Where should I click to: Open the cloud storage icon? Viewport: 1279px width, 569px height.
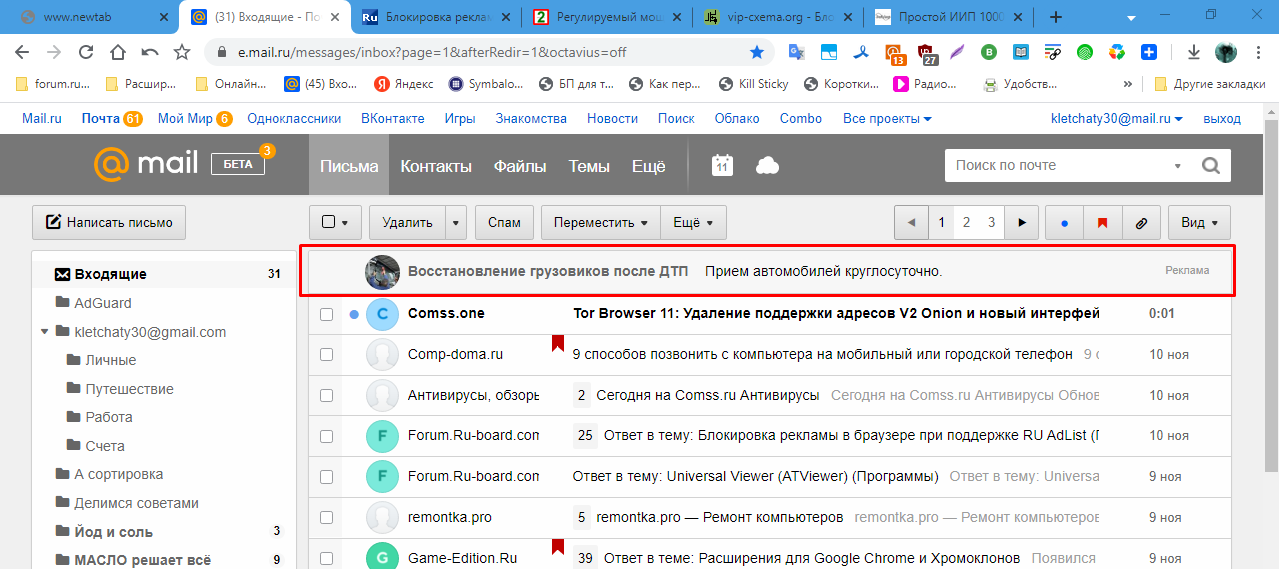(x=767, y=166)
